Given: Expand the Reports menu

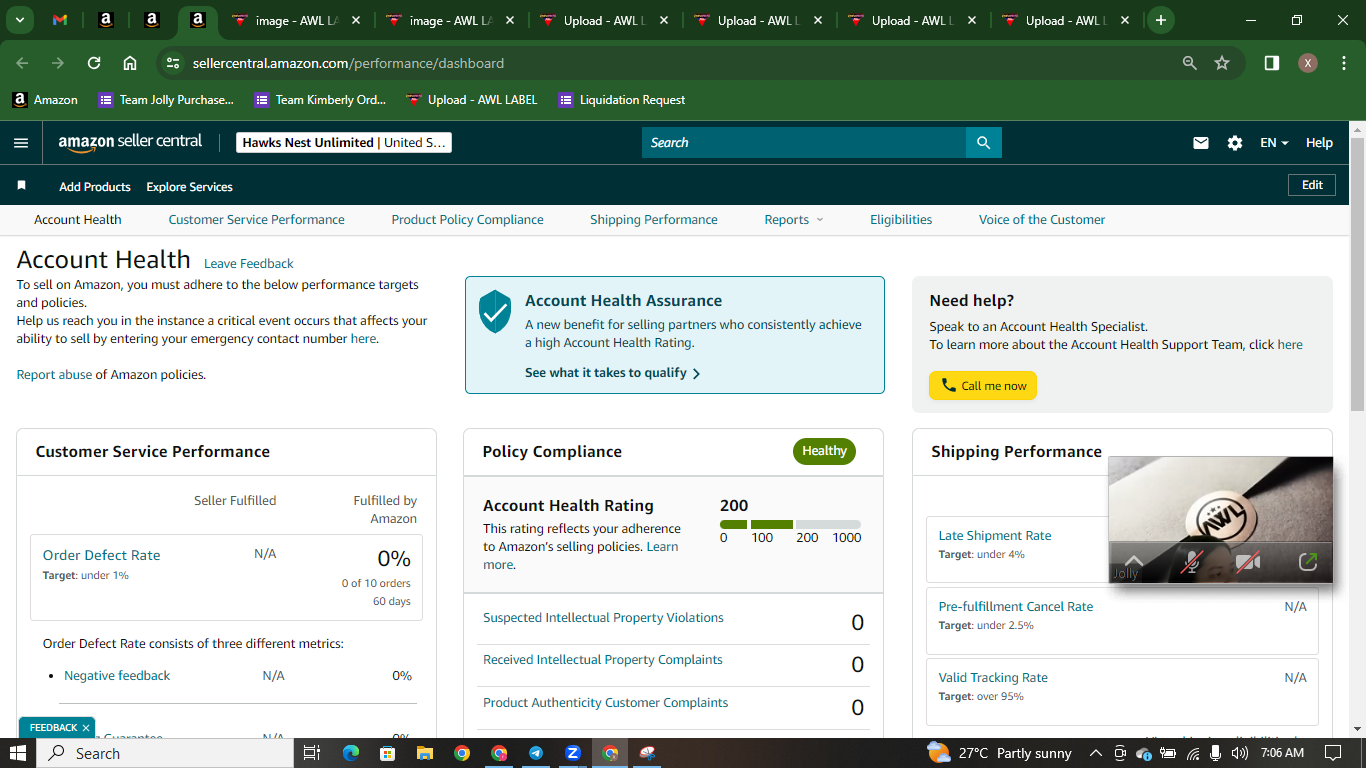Looking at the screenshot, I should pos(794,220).
